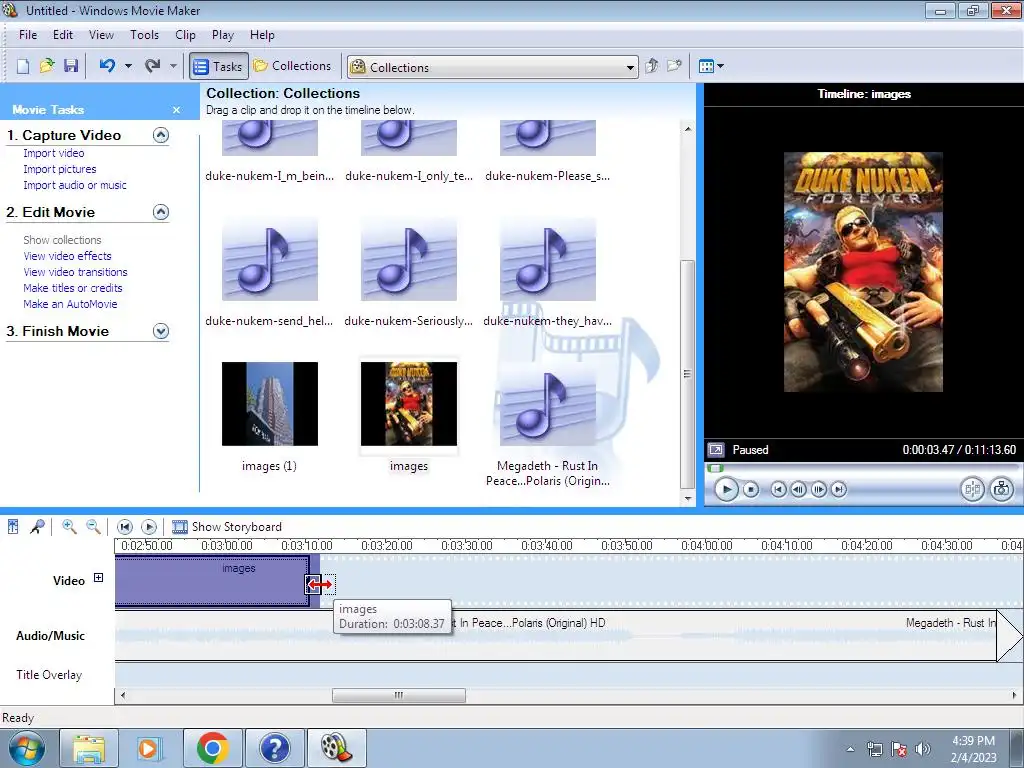
Task: Click the Take Picture camera icon
Action: tap(1002, 489)
